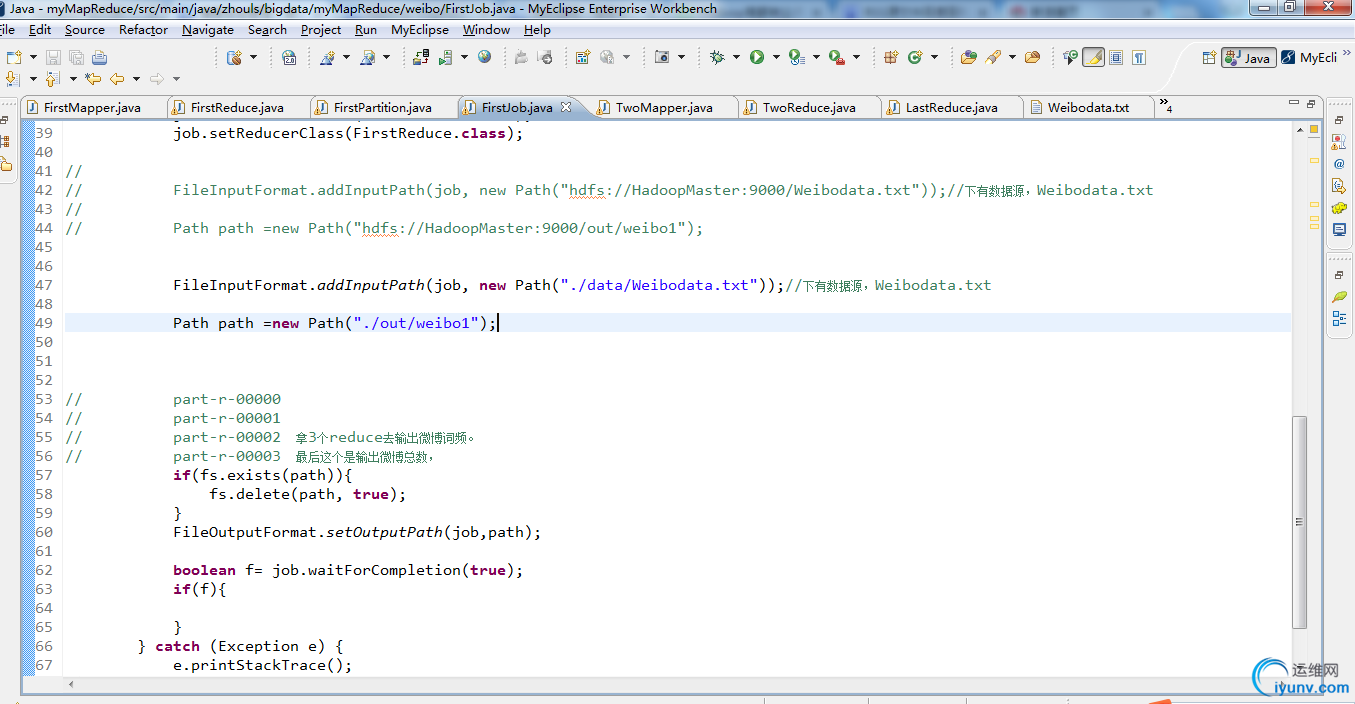
Task: Switch to LastReduce.java tab
Action: click(951, 107)
